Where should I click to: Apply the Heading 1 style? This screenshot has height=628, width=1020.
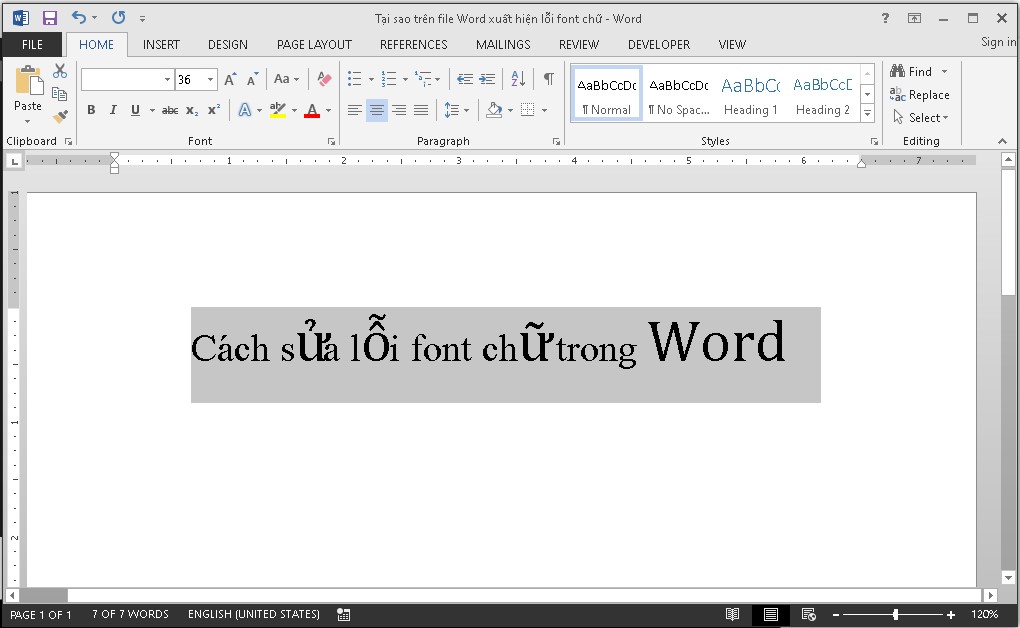(x=751, y=94)
